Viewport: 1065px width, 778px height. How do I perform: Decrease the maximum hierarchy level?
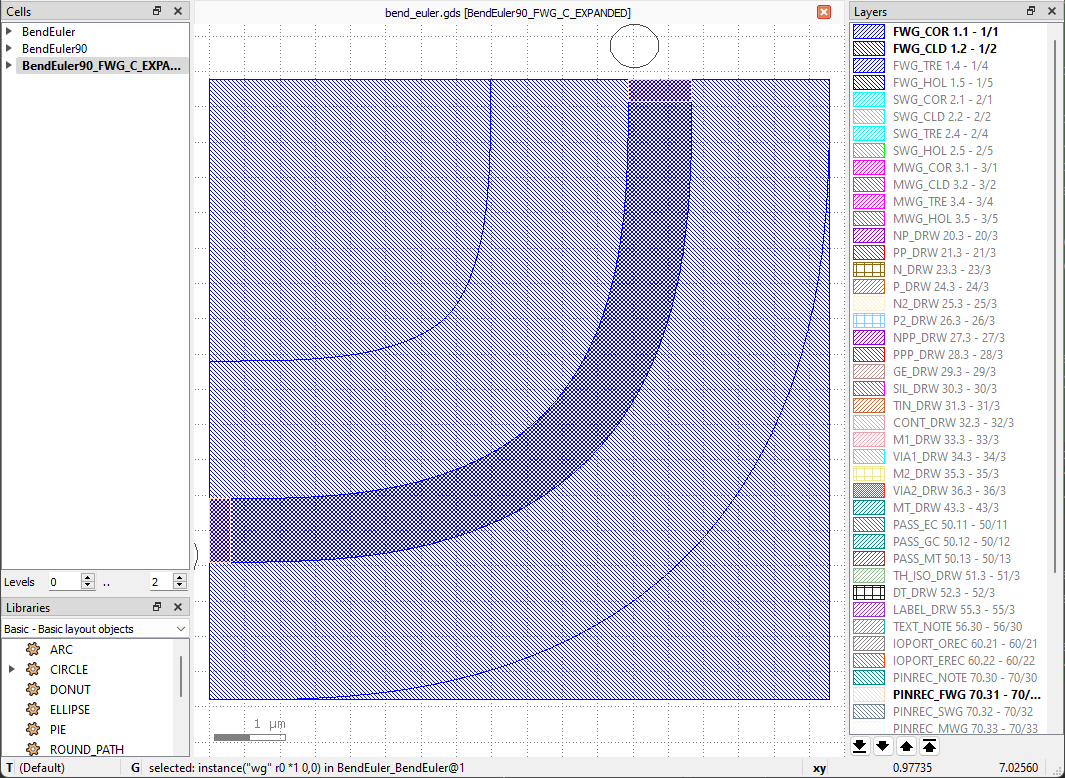(x=179, y=586)
